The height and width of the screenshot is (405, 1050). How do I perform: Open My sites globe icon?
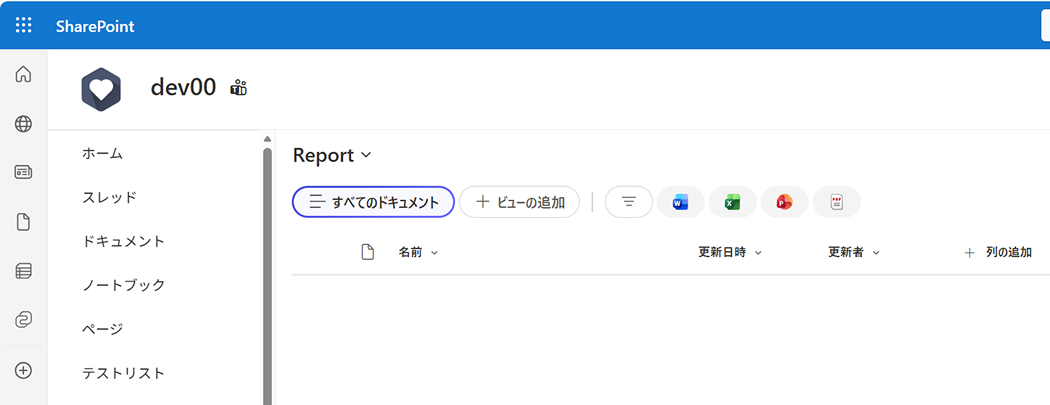point(23,124)
